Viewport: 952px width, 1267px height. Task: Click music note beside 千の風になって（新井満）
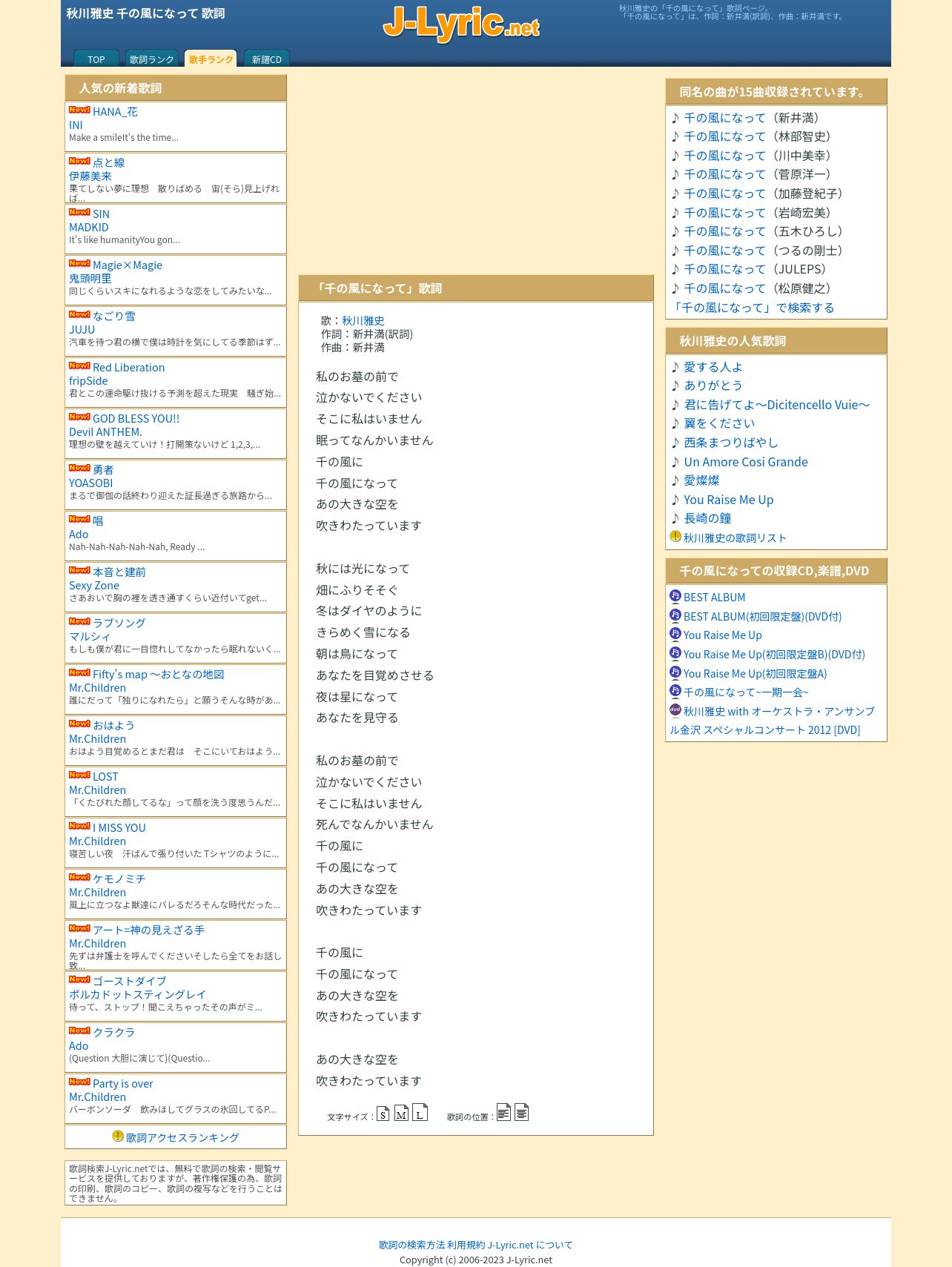[x=675, y=118]
